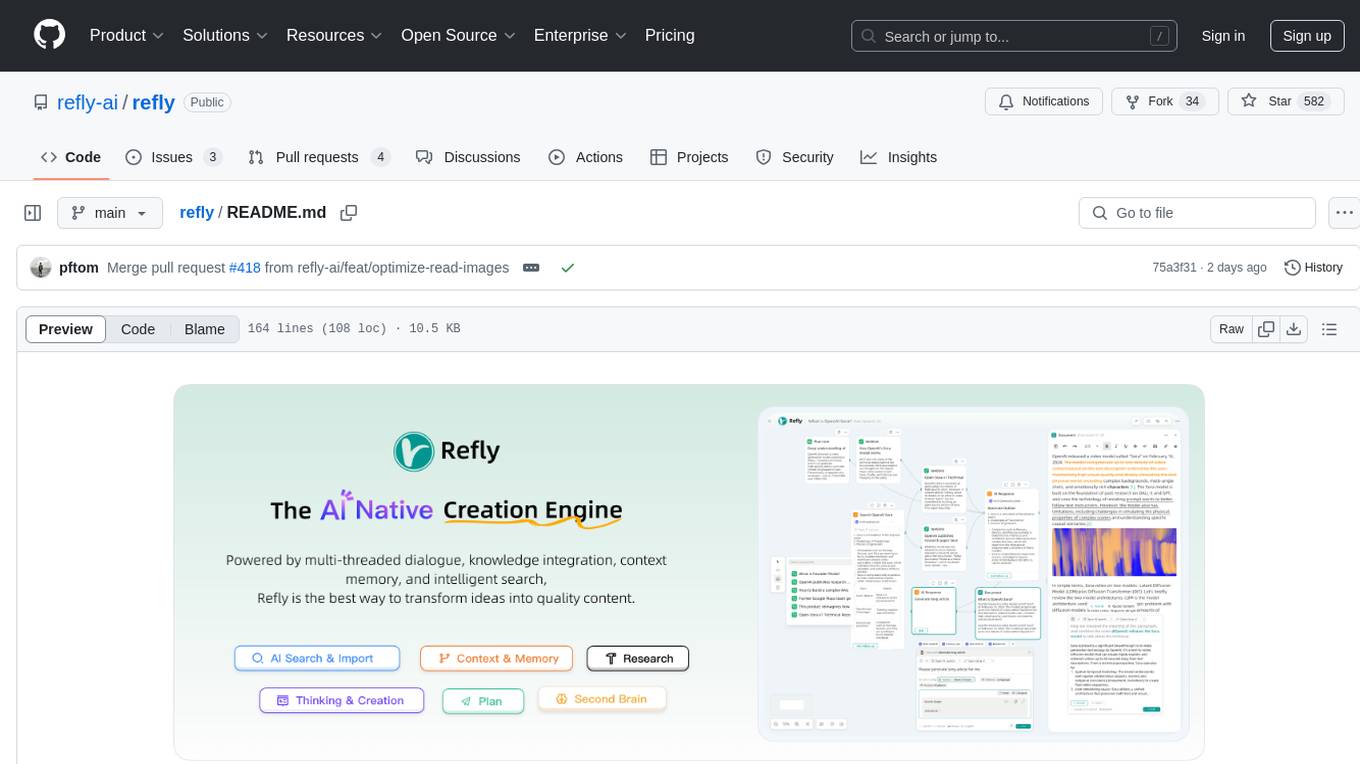This screenshot has height=764, width=1360.
Task: Click the Sign in link
Action: click(1223, 35)
